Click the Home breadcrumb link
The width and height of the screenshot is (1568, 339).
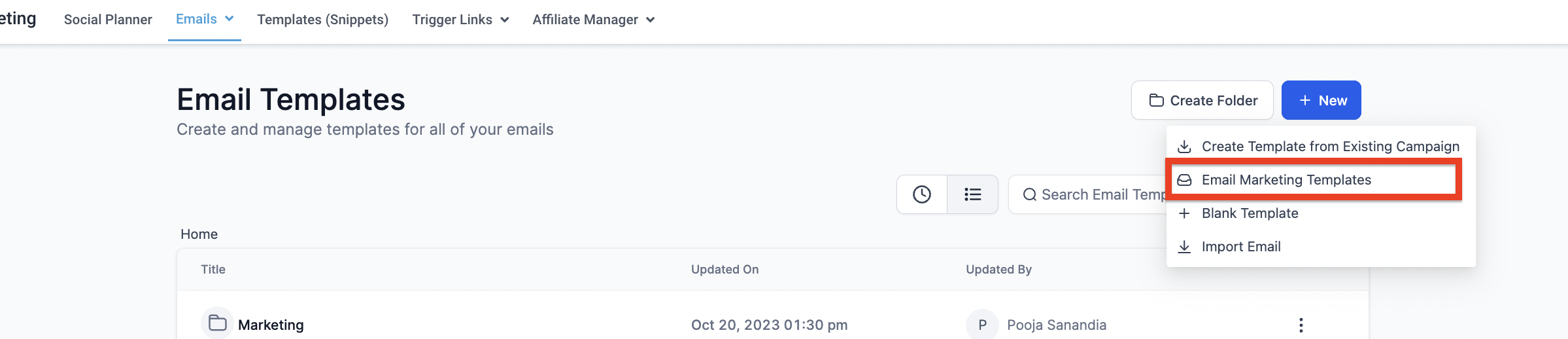[x=199, y=234]
